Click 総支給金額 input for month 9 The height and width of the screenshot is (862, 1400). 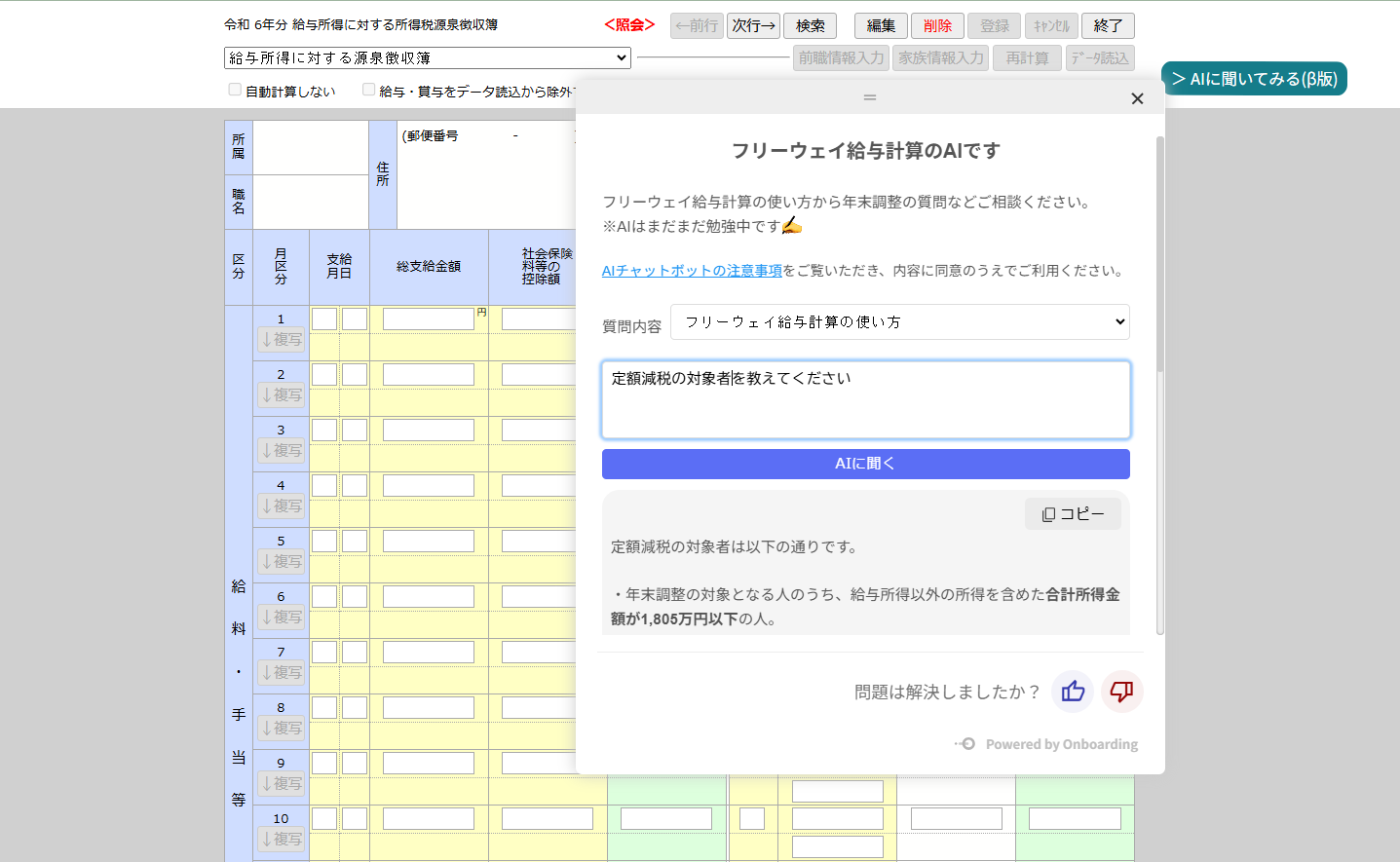click(429, 764)
